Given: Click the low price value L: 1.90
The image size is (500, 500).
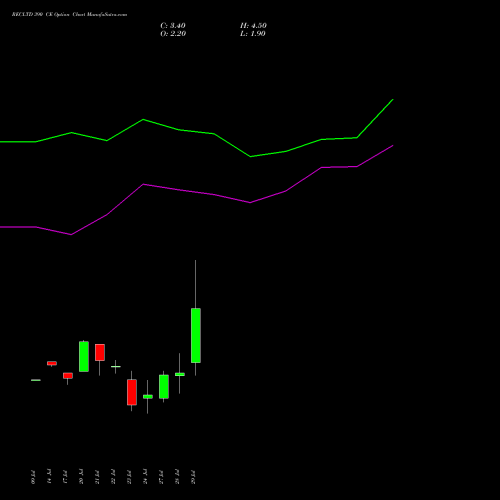Looking at the screenshot, I should pos(253,34).
